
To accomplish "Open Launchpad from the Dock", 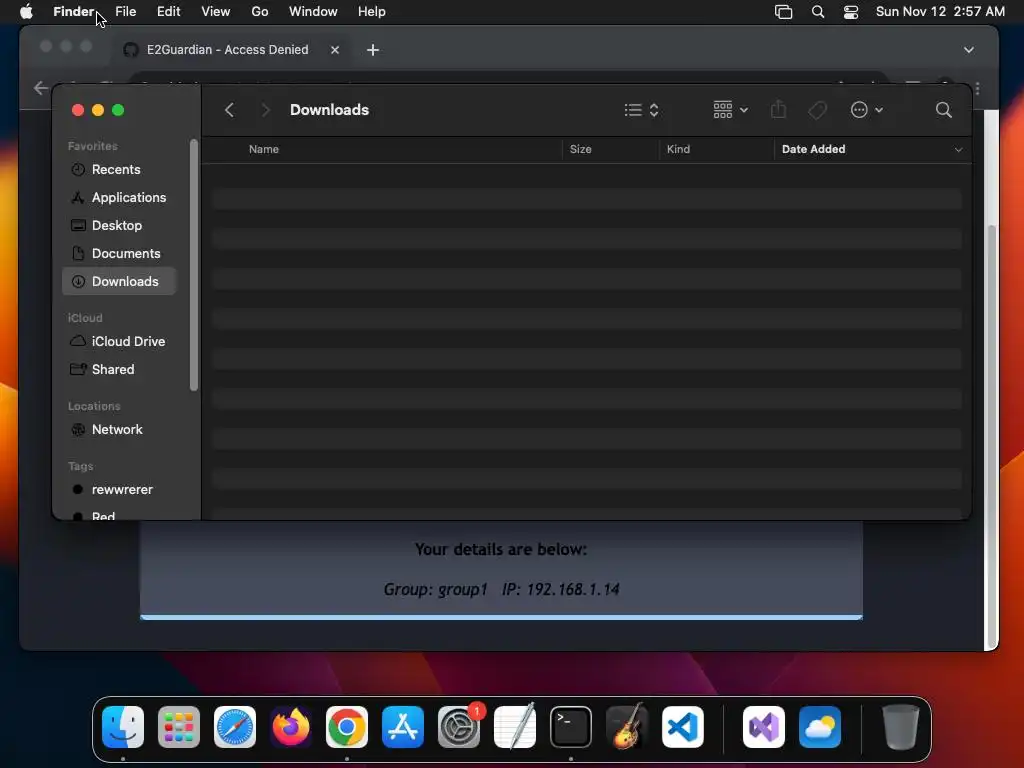I will coord(179,727).
